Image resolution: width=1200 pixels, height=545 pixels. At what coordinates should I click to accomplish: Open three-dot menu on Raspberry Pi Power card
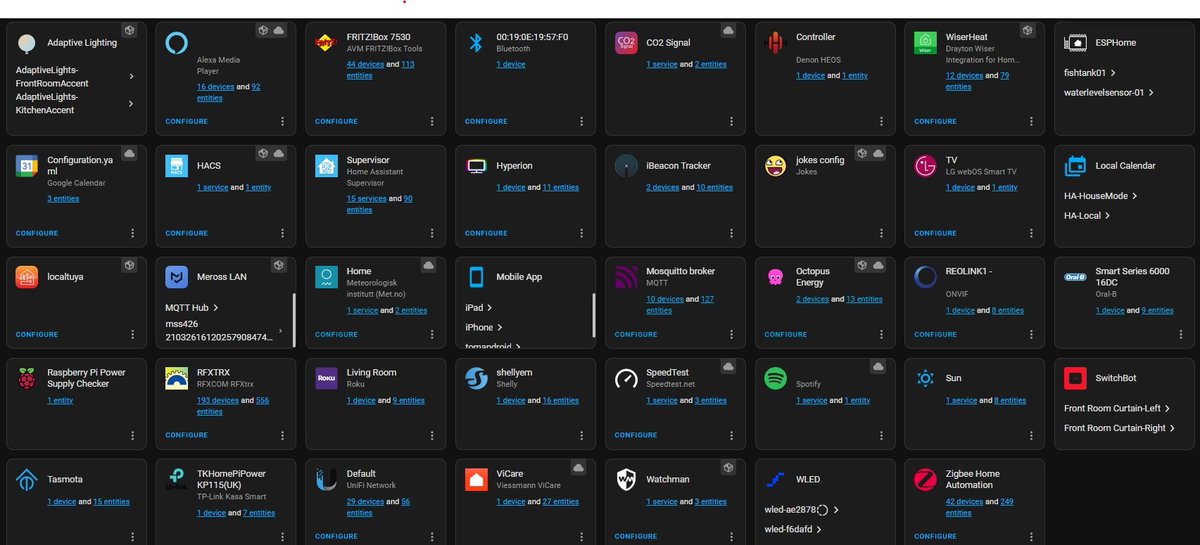click(x=132, y=435)
